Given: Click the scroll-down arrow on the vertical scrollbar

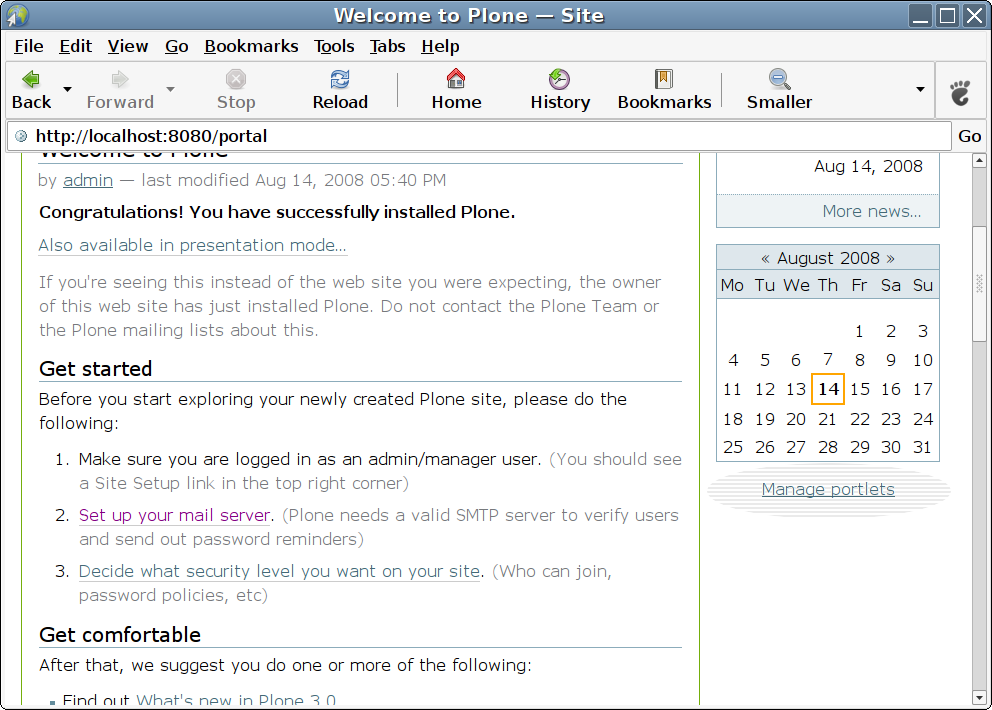Looking at the screenshot, I should pyautogui.click(x=979, y=697).
